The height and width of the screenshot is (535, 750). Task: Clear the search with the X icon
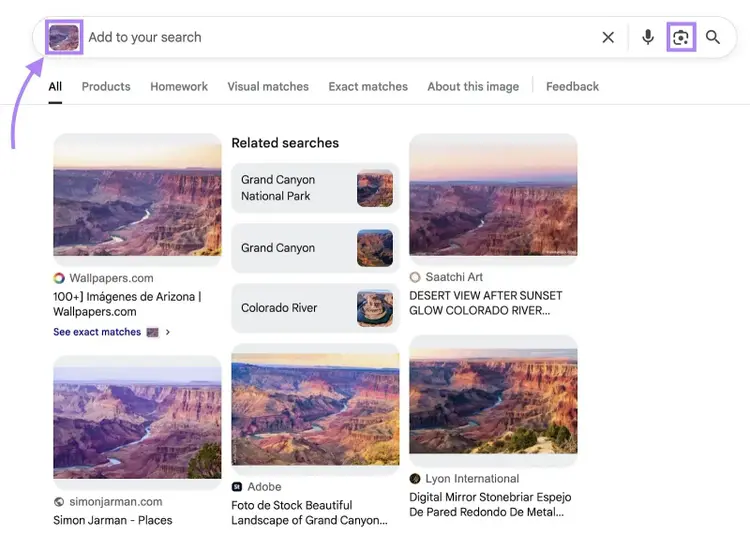[x=608, y=37]
